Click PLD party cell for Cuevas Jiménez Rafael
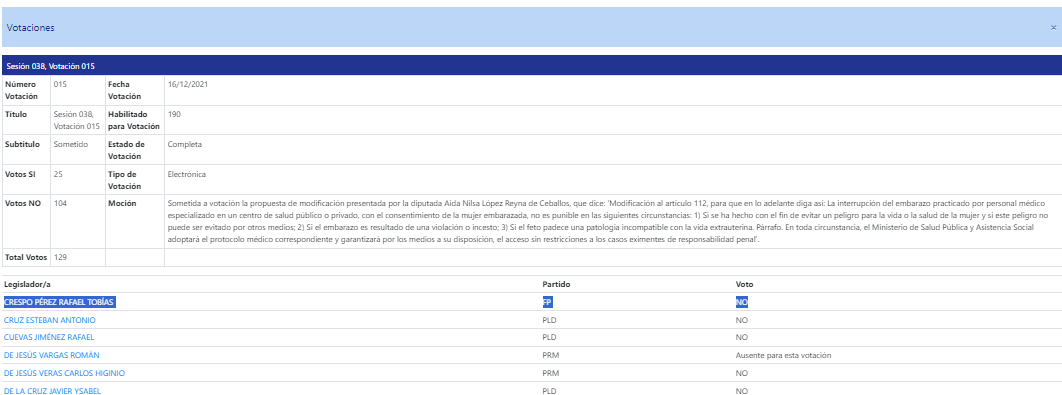 click(x=549, y=337)
